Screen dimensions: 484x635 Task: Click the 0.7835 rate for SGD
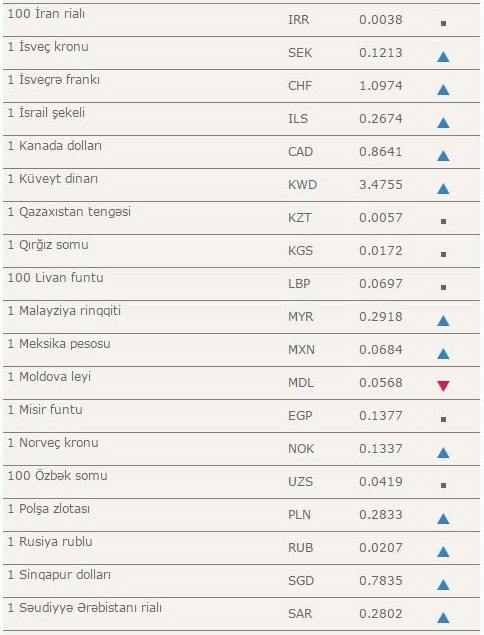coord(381,581)
